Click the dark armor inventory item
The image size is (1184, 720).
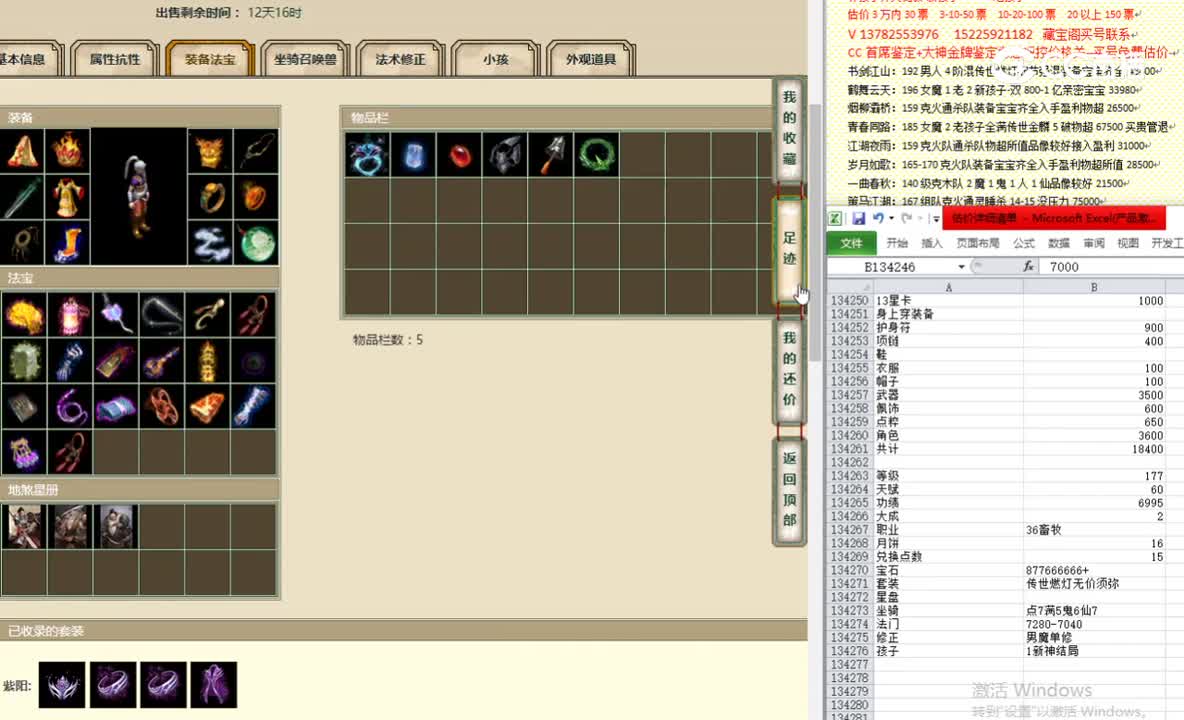505,155
